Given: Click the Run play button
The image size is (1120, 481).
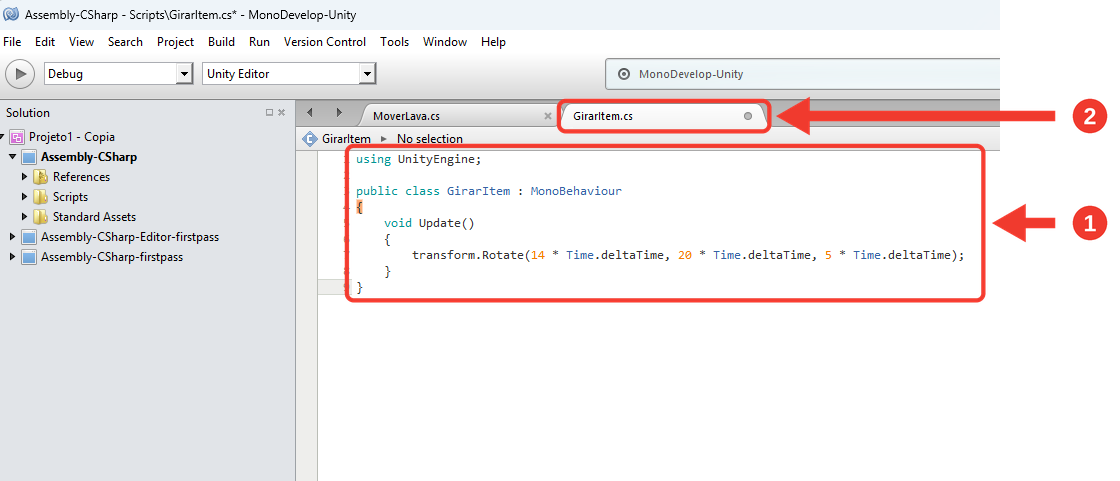Looking at the screenshot, I should (20, 74).
